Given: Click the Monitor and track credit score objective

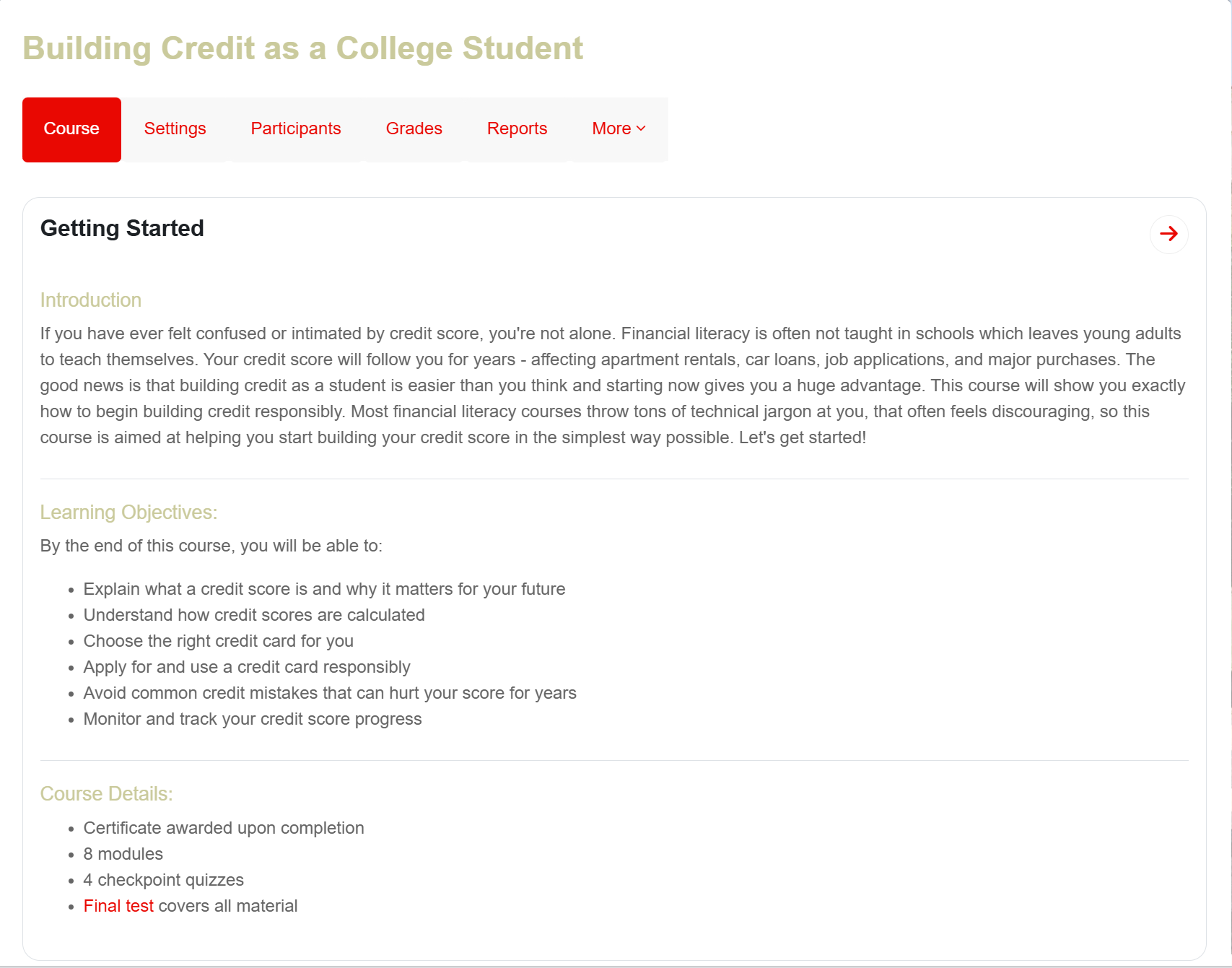Looking at the screenshot, I should click(x=253, y=719).
